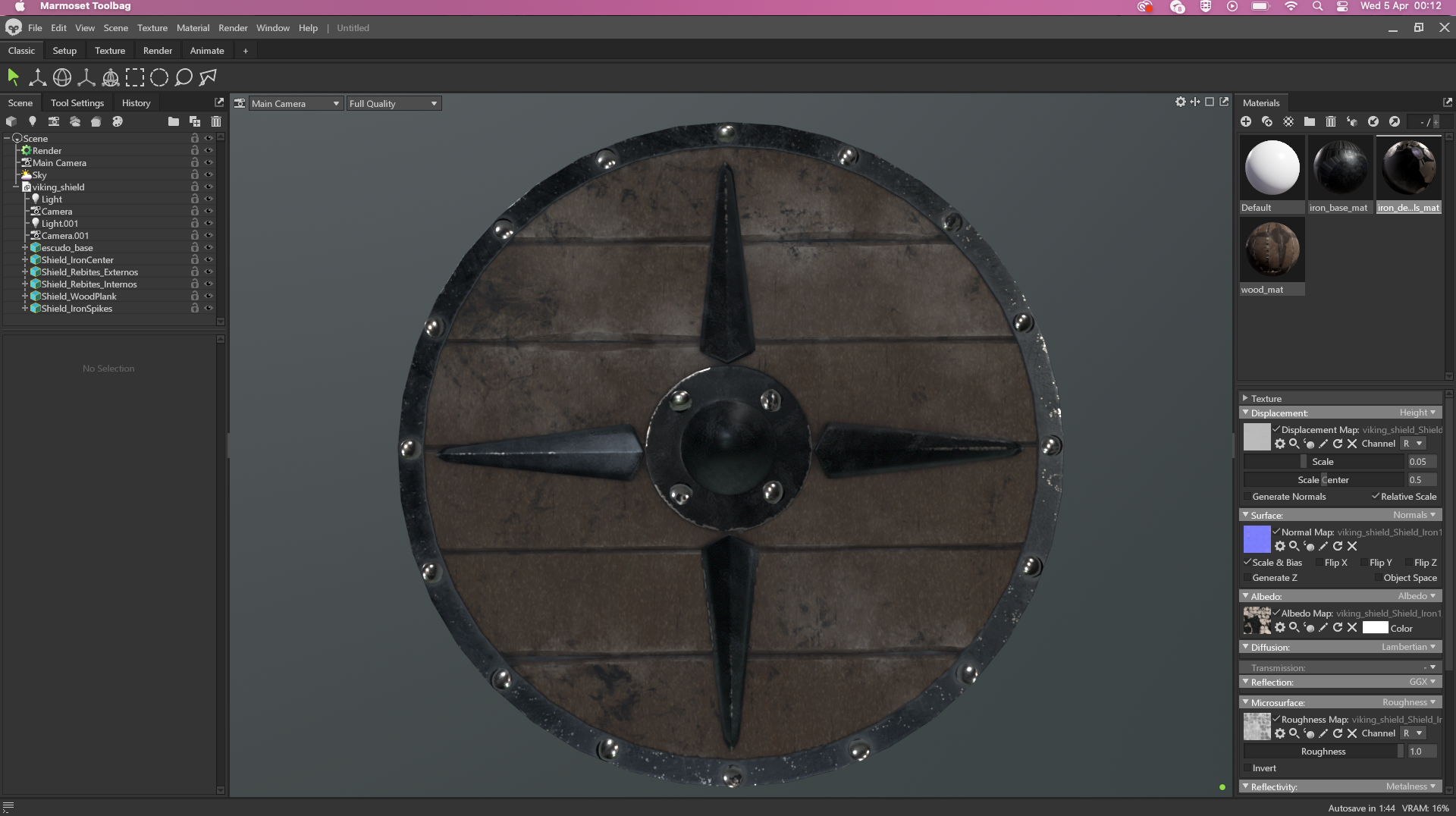The width and height of the screenshot is (1456, 816).
Task: Choose the polygon lasso selection tool
Action: (208, 77)
